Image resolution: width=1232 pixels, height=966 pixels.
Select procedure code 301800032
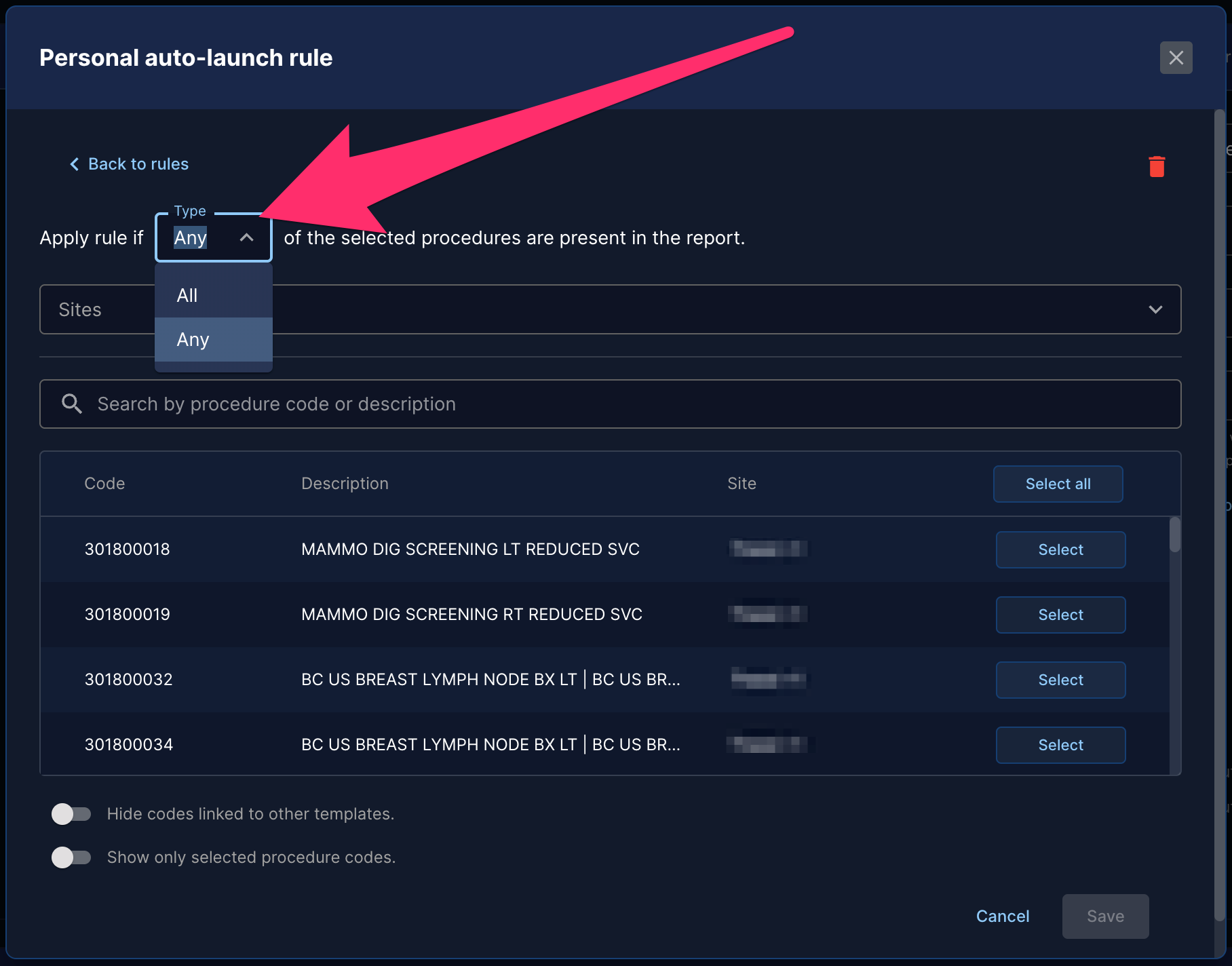click(x=1060, y=680)
